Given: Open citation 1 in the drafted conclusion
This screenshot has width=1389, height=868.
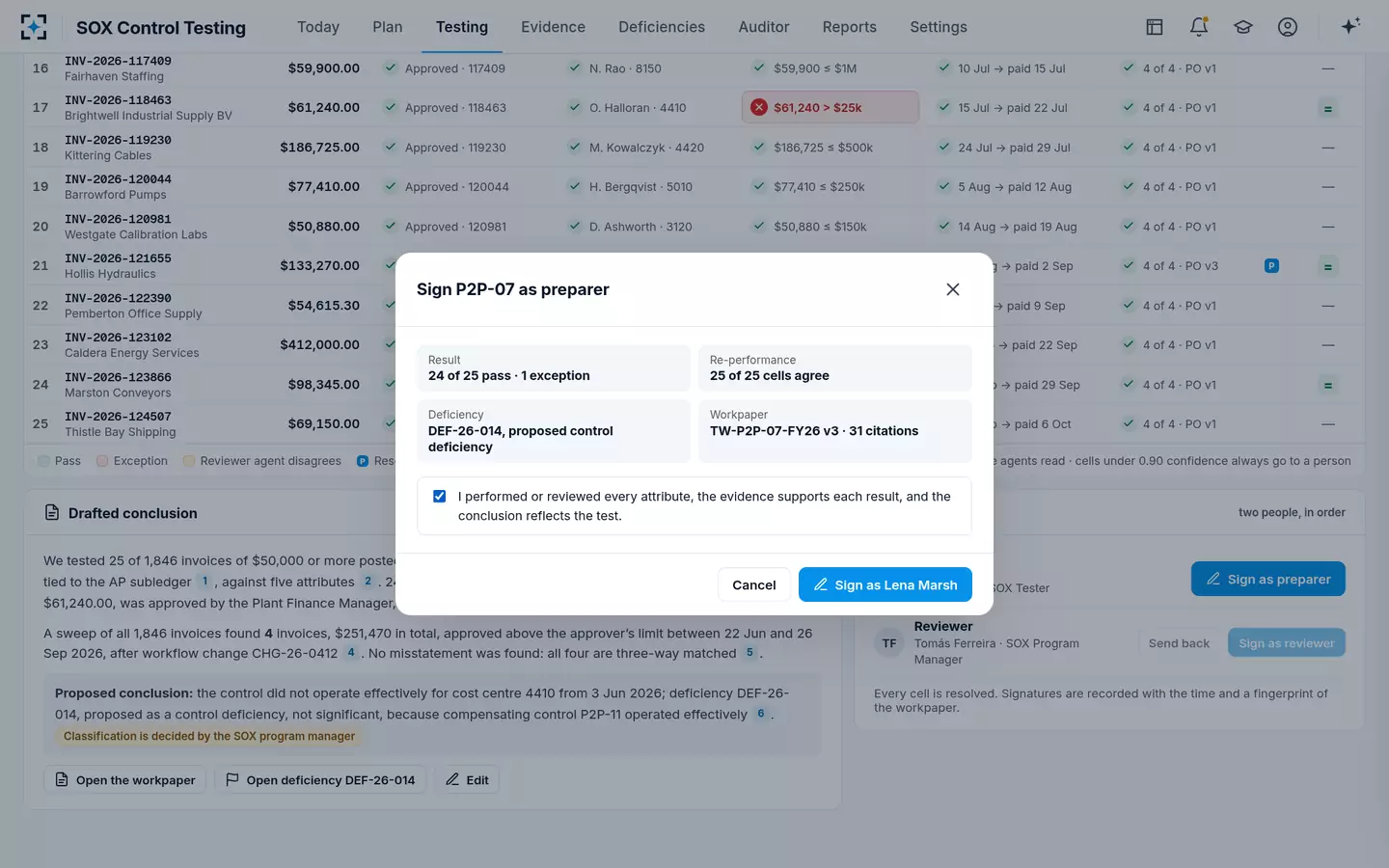Looking at the screenshot, I should [204, 582].
